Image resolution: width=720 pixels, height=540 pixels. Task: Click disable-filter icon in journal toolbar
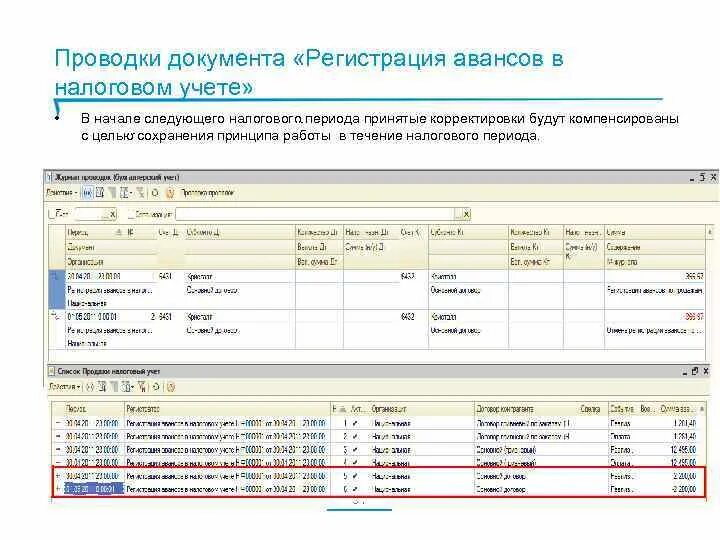(x=141, y=193)
